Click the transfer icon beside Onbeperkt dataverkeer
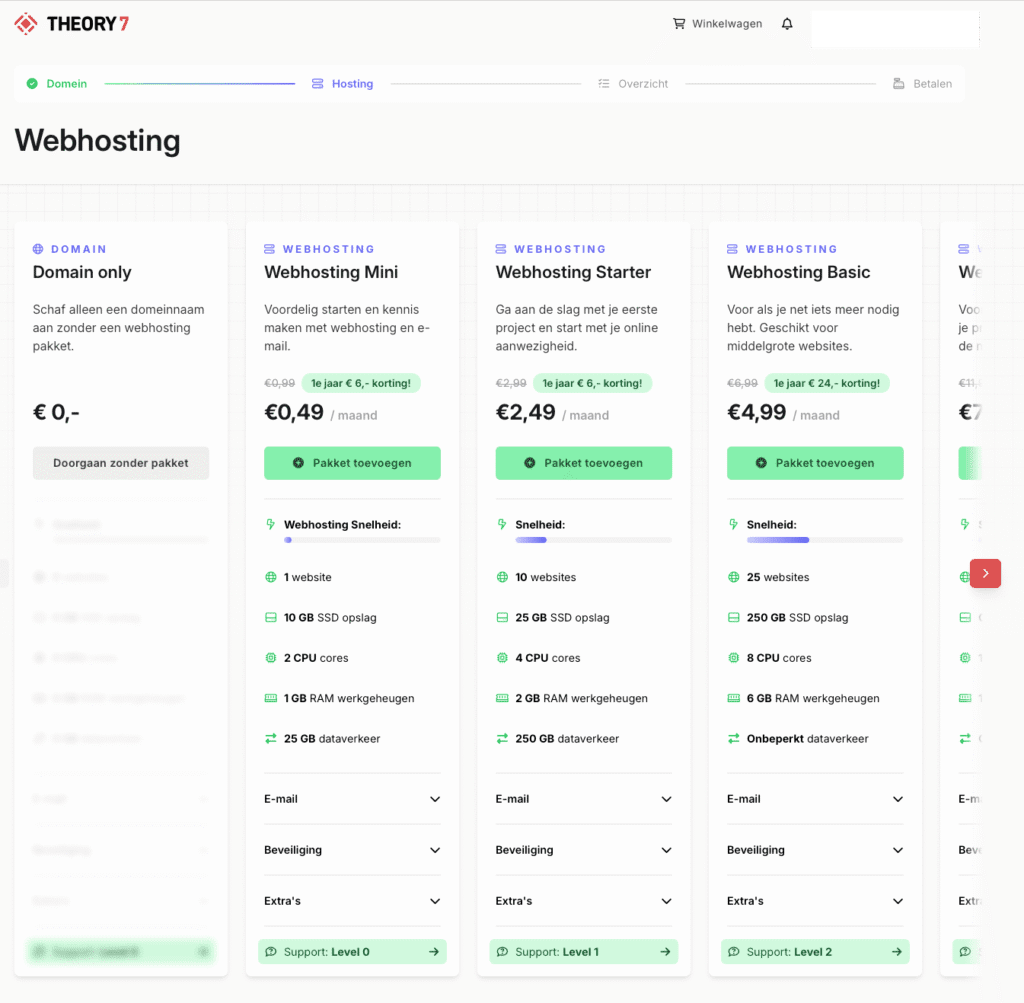 (733, 739)
